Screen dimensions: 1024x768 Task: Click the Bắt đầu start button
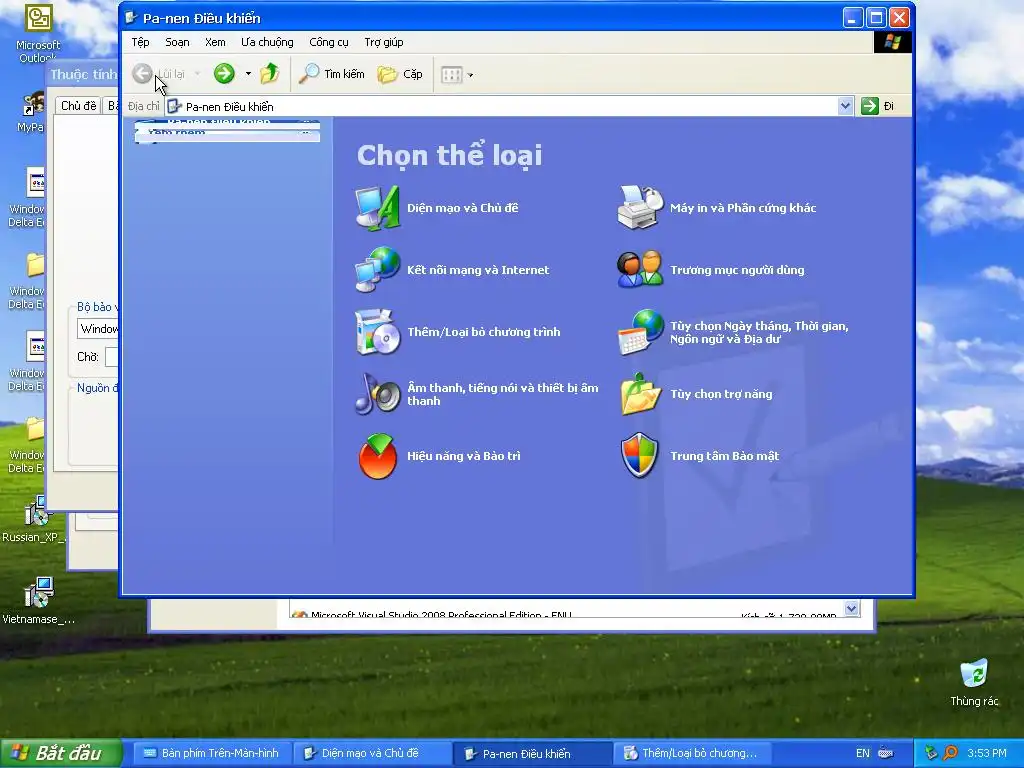[x=61, y=753]
